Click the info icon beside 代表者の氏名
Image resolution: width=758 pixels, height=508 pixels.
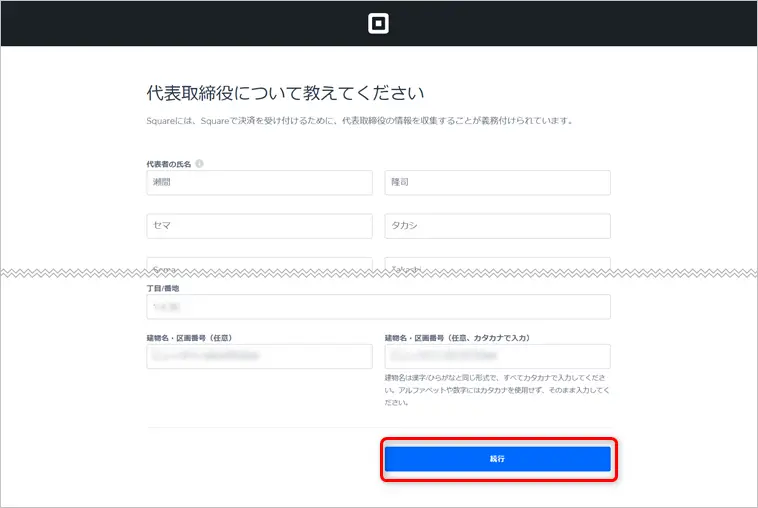click(x=200, y=163)
